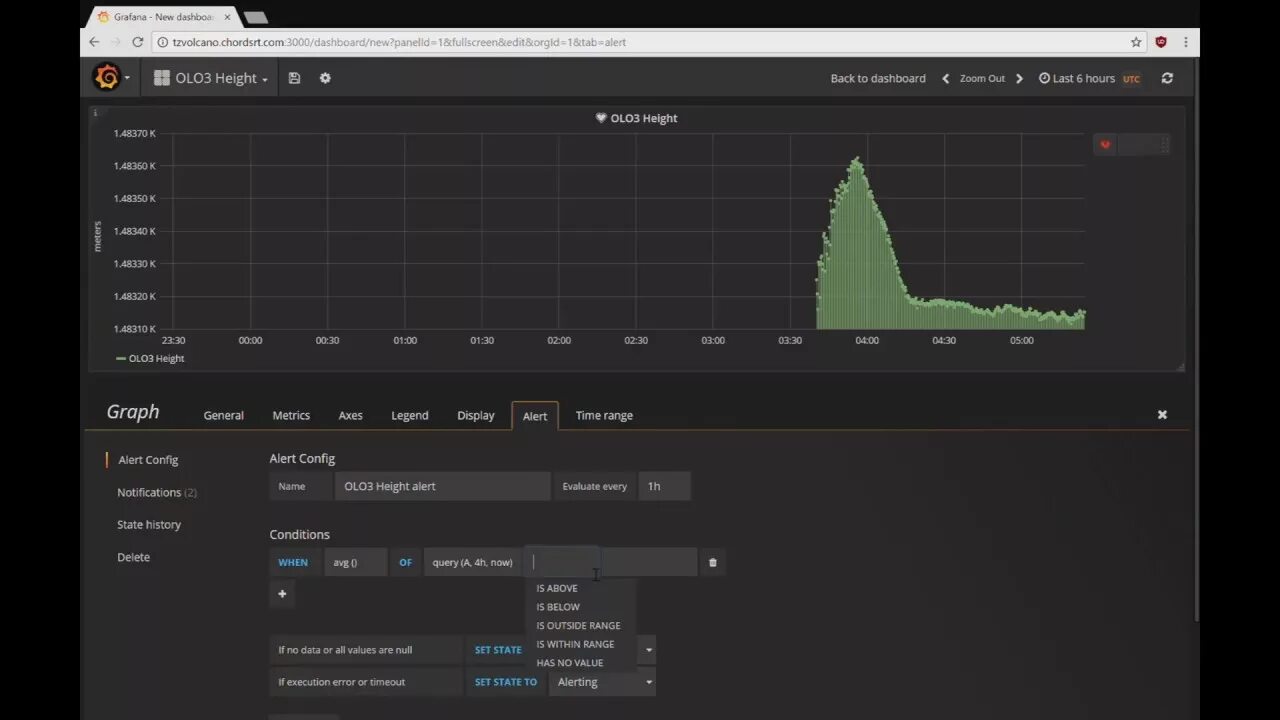Viewport: 1280px width, 720px height.
Task: Open the Time range tab
Action: coord(604,415)
